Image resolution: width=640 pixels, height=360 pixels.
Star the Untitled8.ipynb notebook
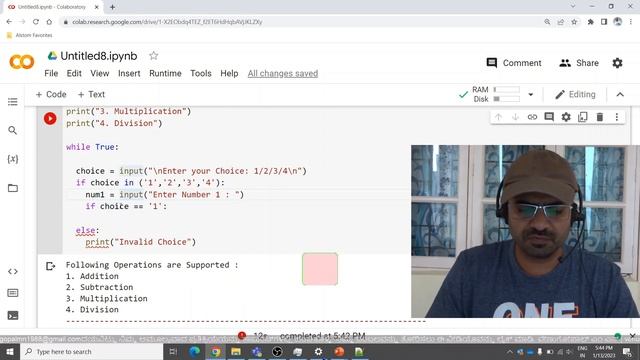(x=153, y=56)
